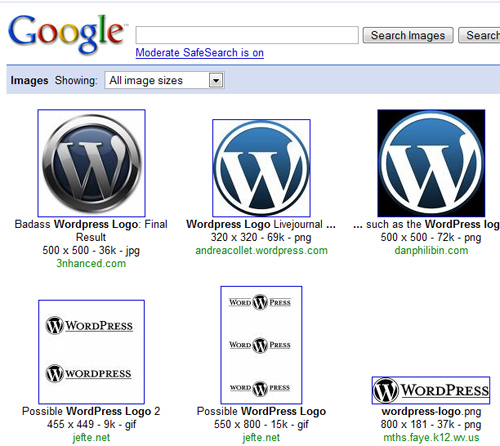Open the Wordpress Logo Livejournal thumbnail
Screen dimensions: 500x446
261,168
